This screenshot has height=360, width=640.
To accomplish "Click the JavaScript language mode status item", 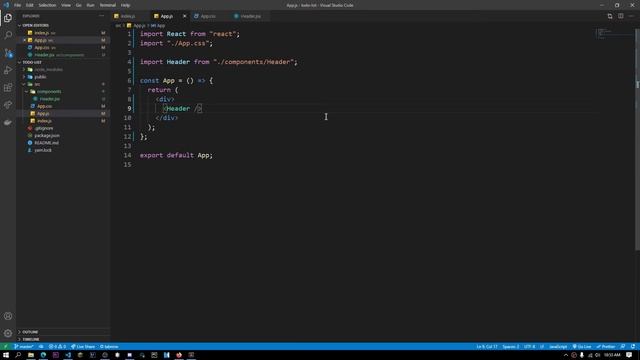I will coord(558,347).
